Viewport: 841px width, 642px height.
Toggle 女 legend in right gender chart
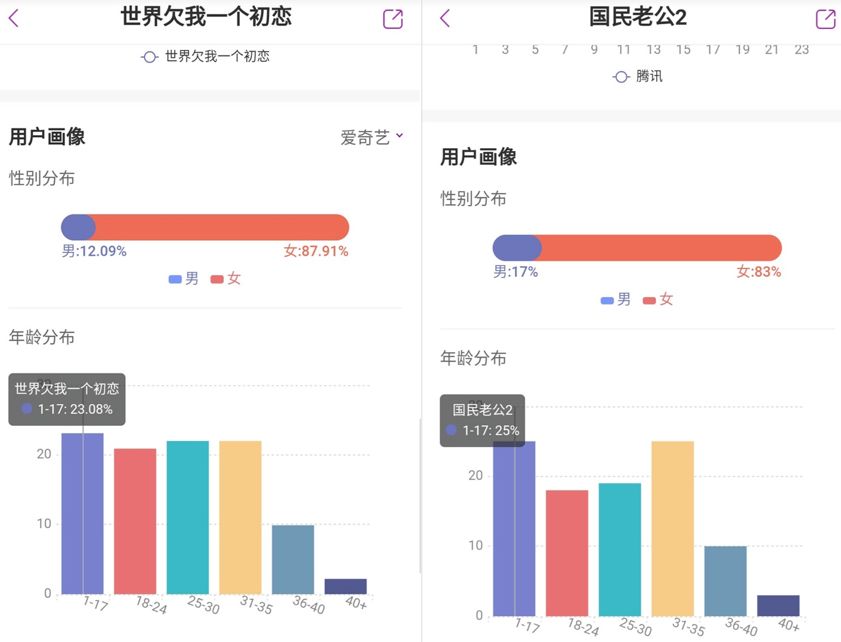pyautogui.click(x=658, y=300)
